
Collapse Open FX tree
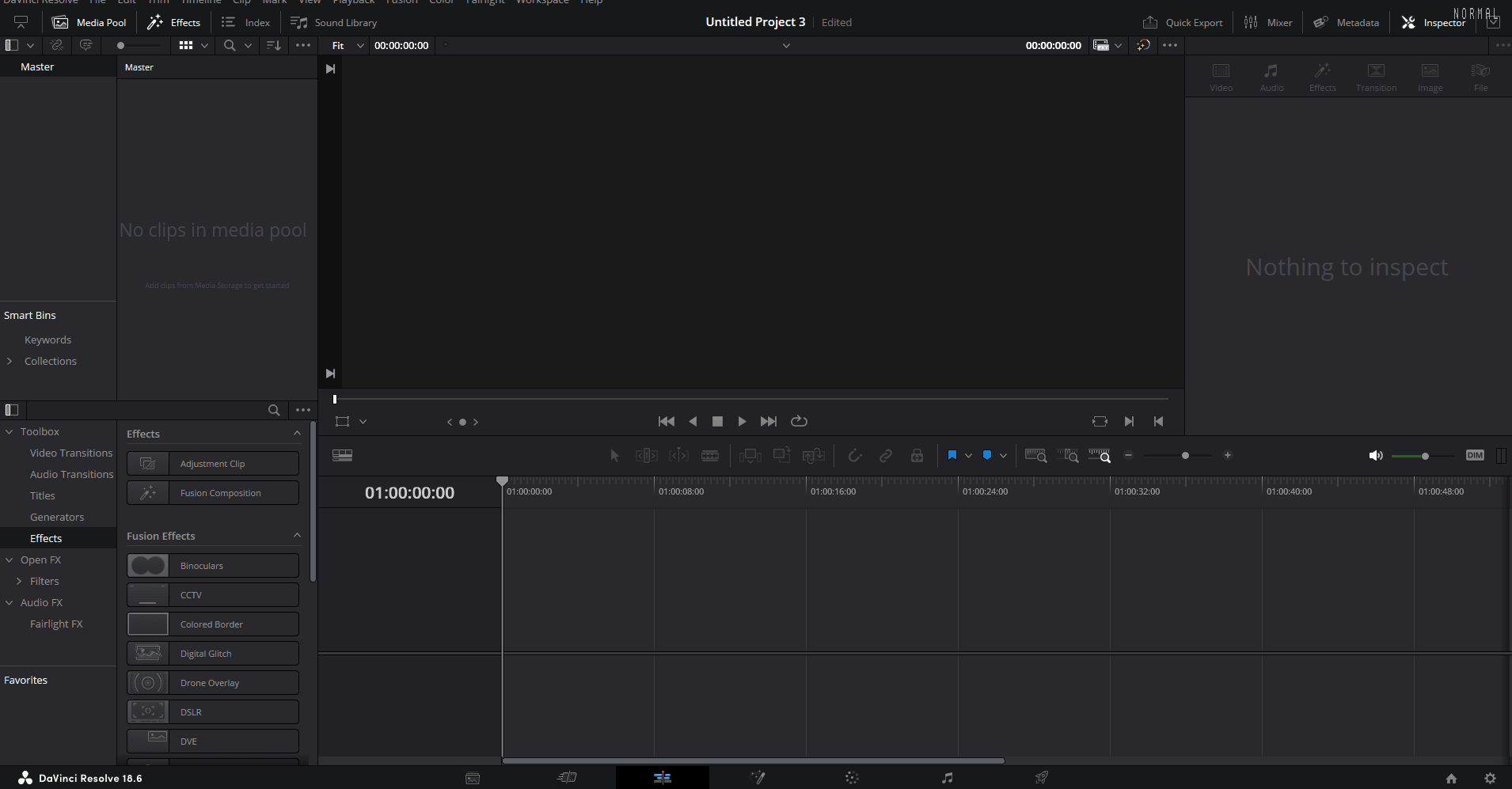pos(9,560)
